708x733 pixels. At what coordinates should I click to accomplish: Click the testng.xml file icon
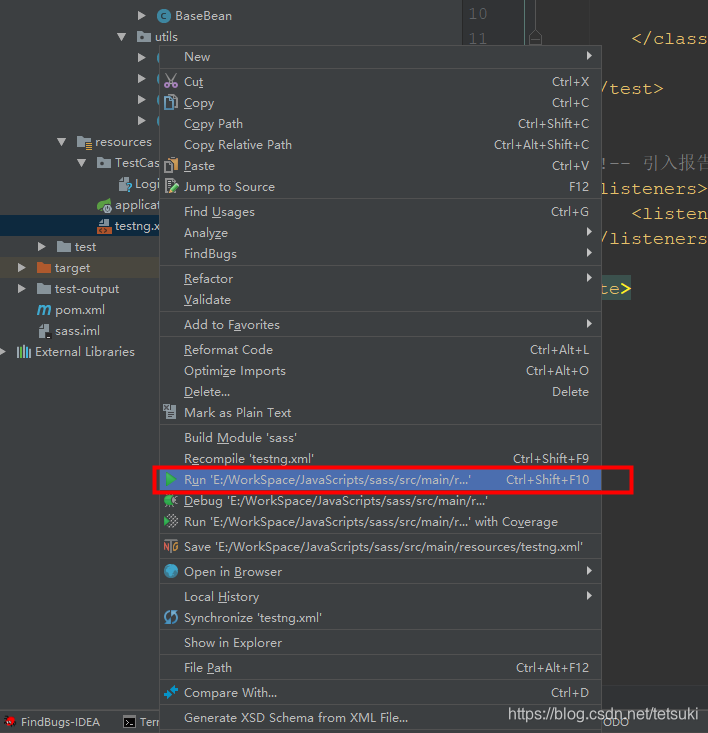104,226
